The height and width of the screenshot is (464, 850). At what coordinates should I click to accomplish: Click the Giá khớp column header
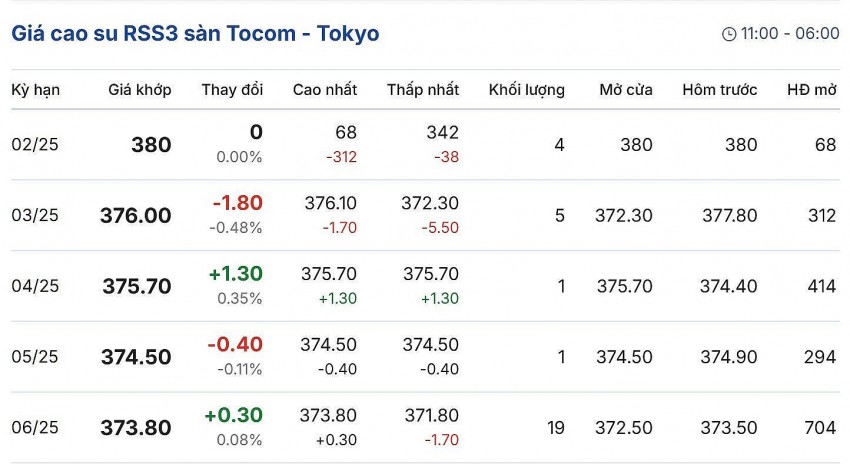click(x=140, y=90)
